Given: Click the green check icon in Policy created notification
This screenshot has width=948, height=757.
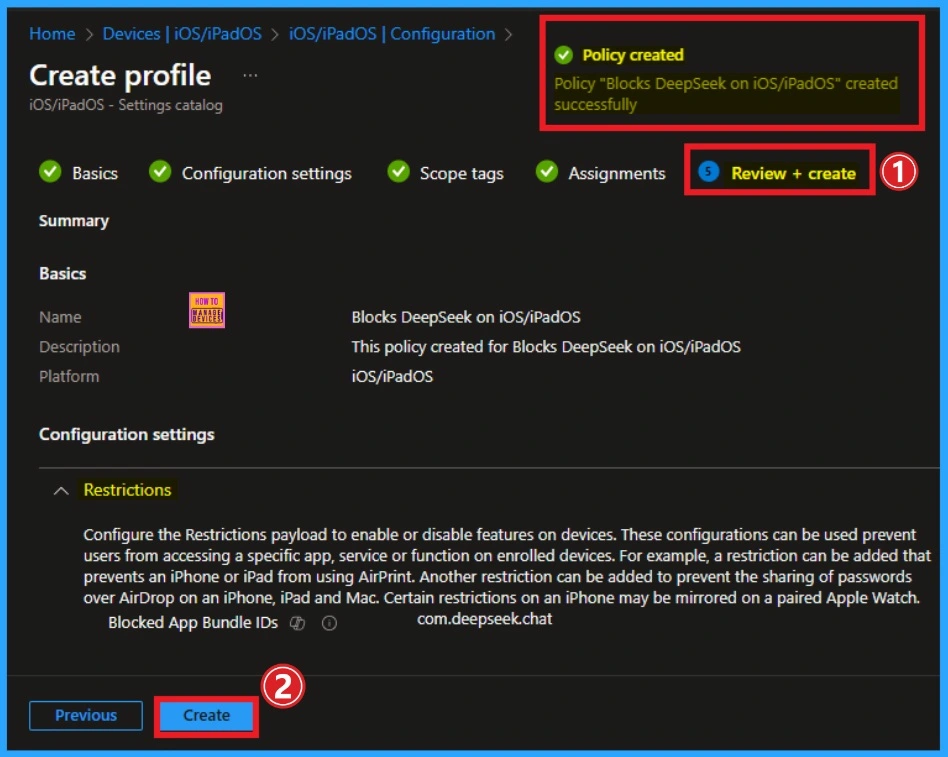Looking at the screenshot, I should [x=563, y=55].
